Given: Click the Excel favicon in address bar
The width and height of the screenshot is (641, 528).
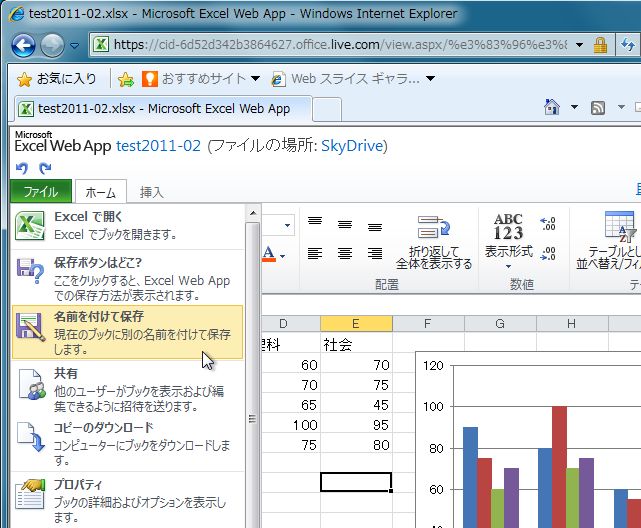Looking at the screenshot, I should (101, 45).
